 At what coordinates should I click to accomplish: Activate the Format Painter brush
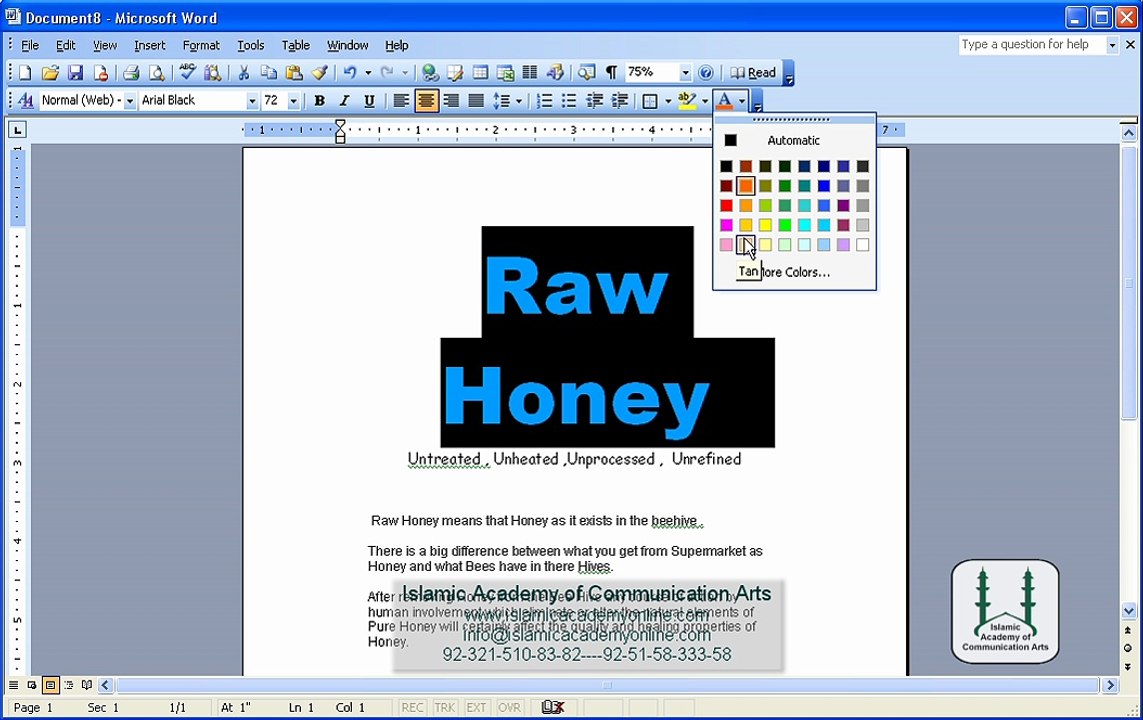coord(319,73)
